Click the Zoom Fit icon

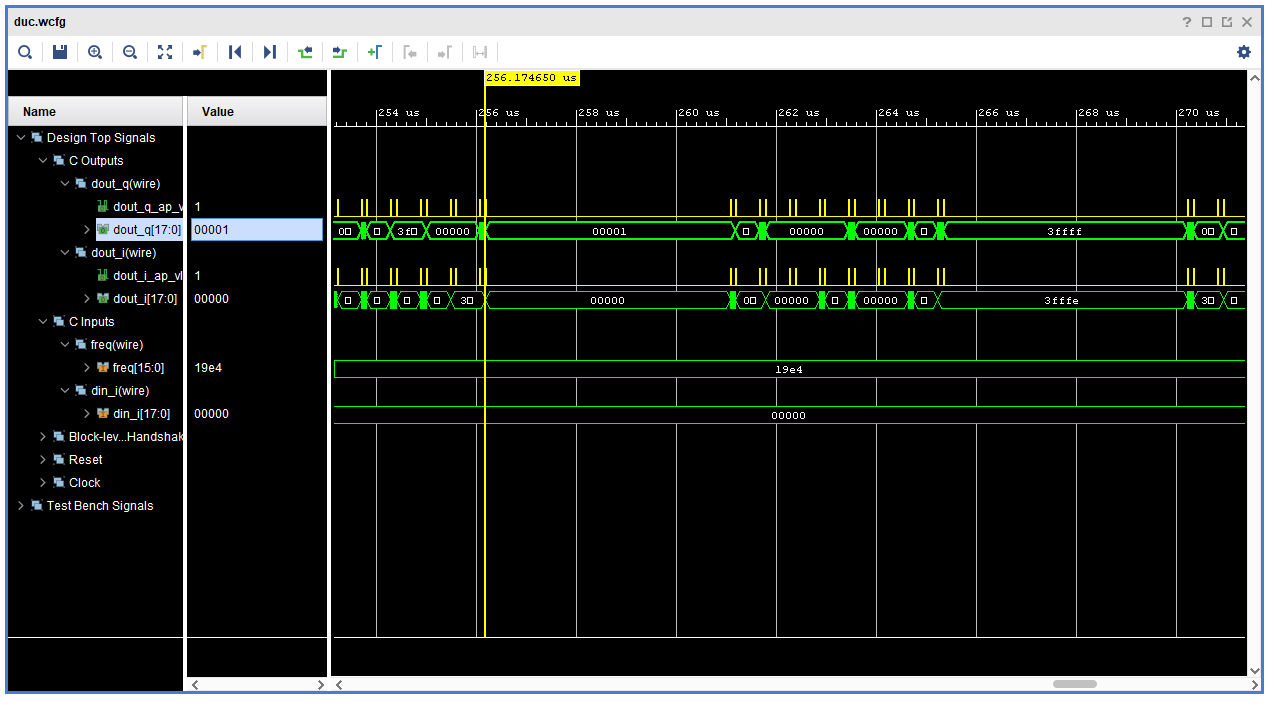(x=165, y=52)
